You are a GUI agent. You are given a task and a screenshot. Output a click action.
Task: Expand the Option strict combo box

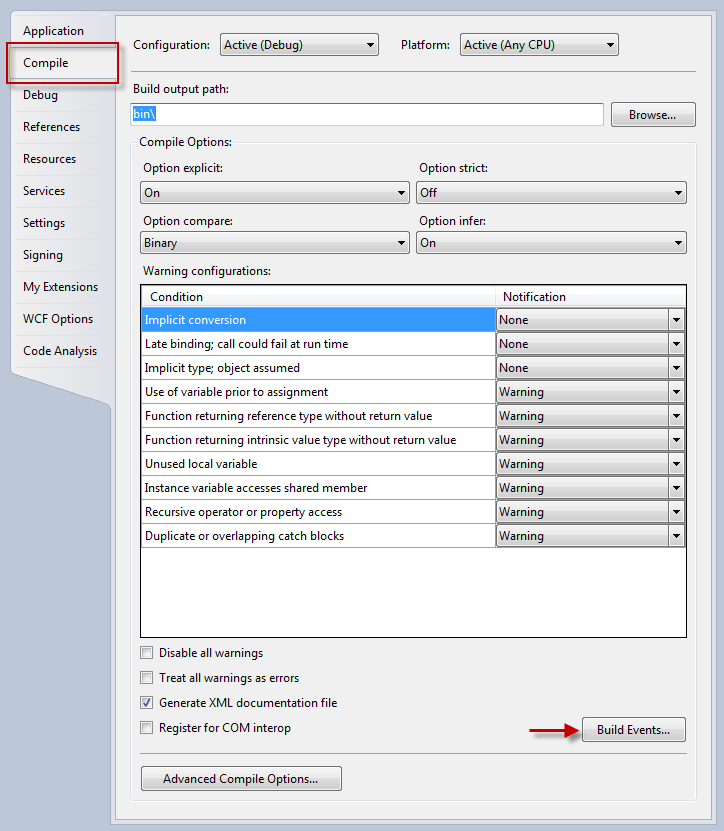pos(551,193)
